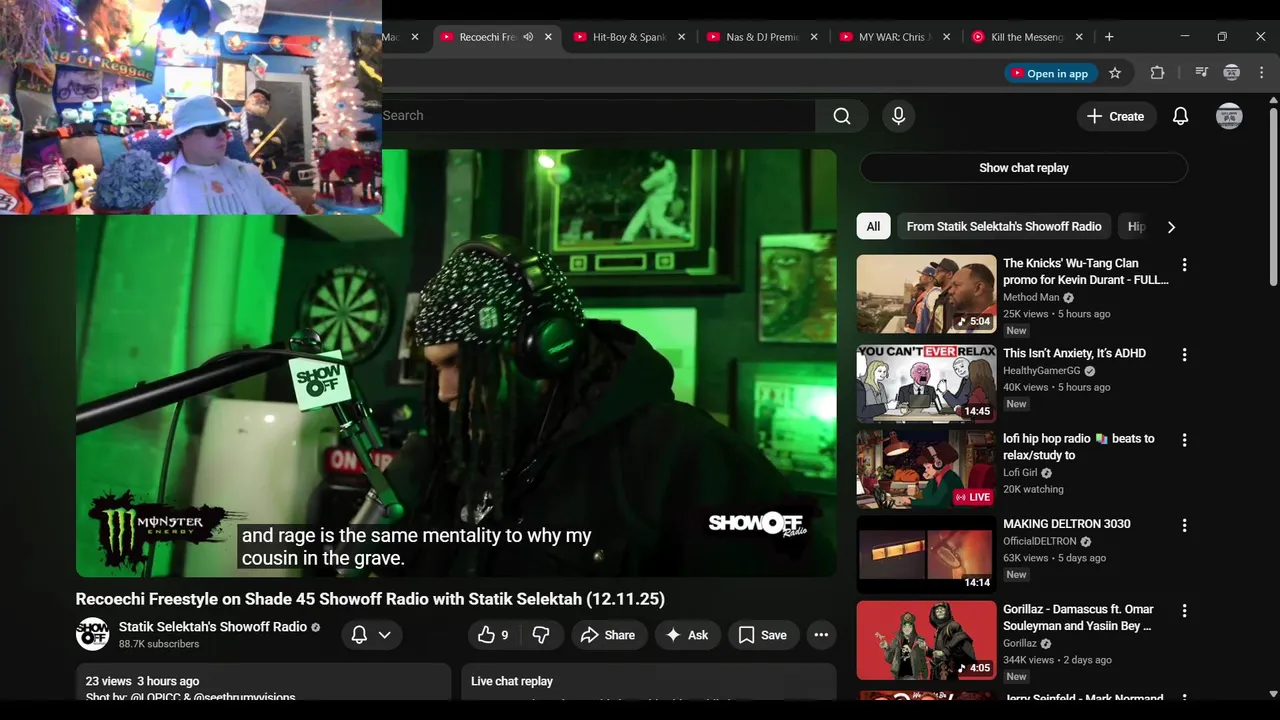Viewport: 1280px width, 720px height.
Task: Click Lofi Girl channel name
Action: (x=1020, y=473)
